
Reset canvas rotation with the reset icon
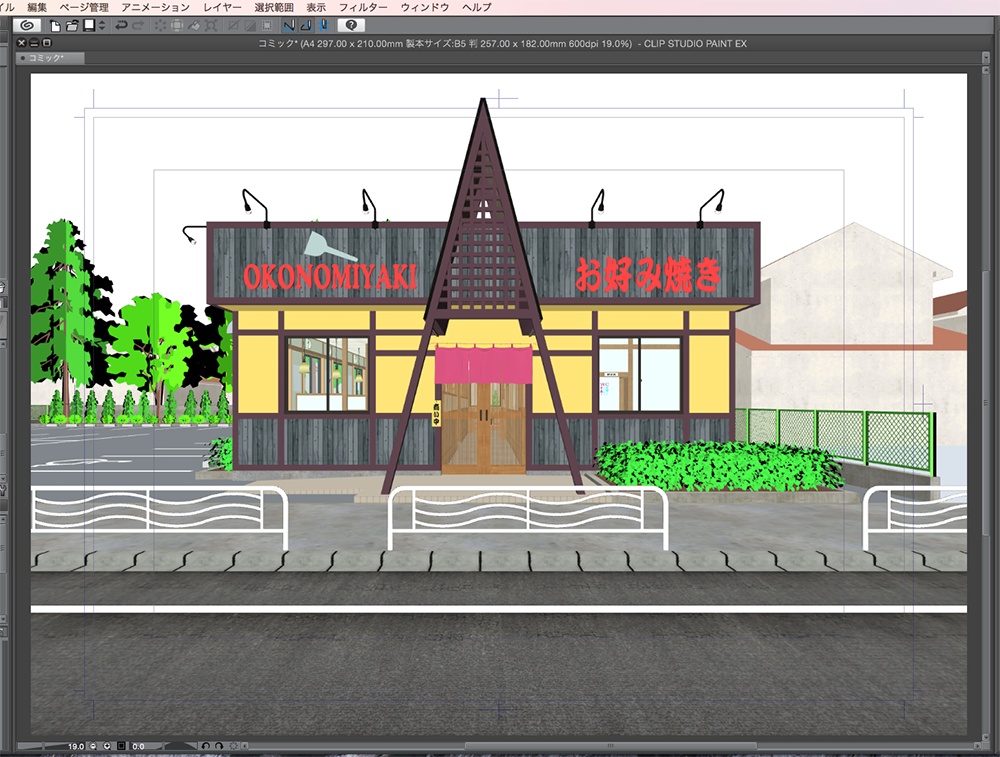coord(234,746)
